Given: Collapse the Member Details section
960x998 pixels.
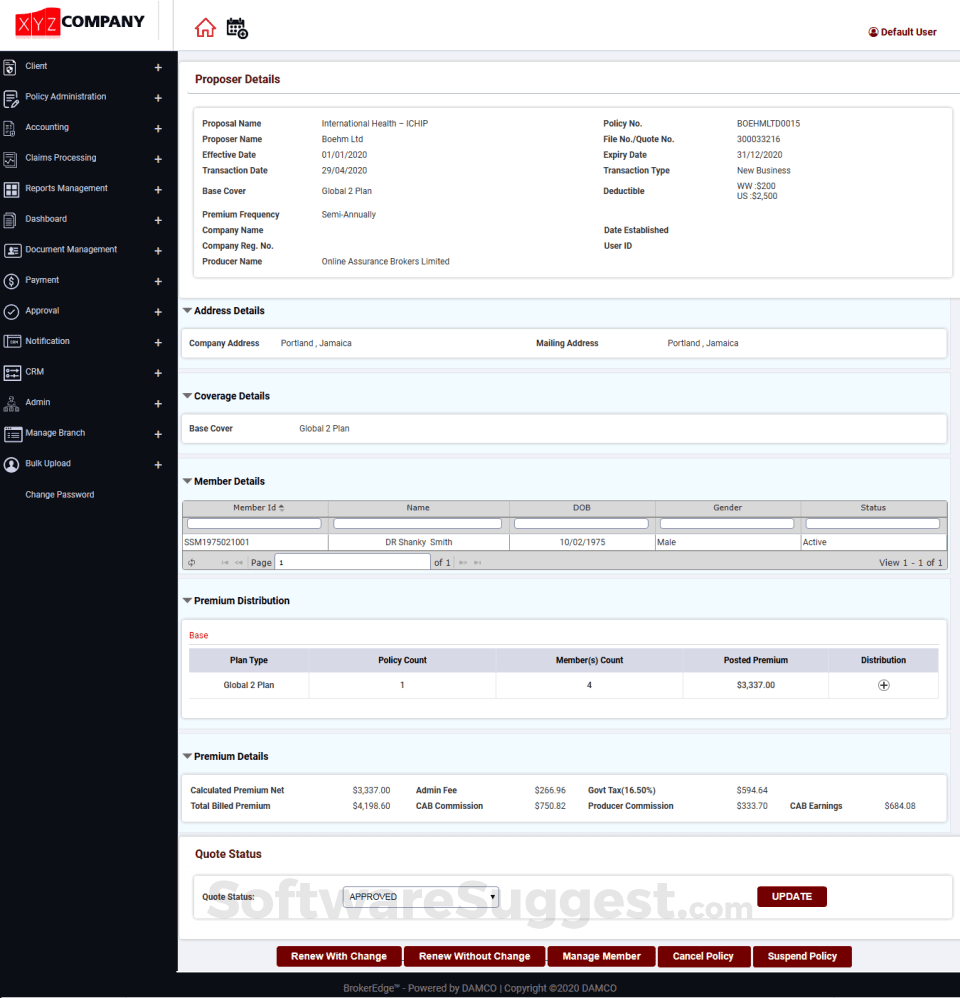Looking at the screenshot, I should click(187, 482).
